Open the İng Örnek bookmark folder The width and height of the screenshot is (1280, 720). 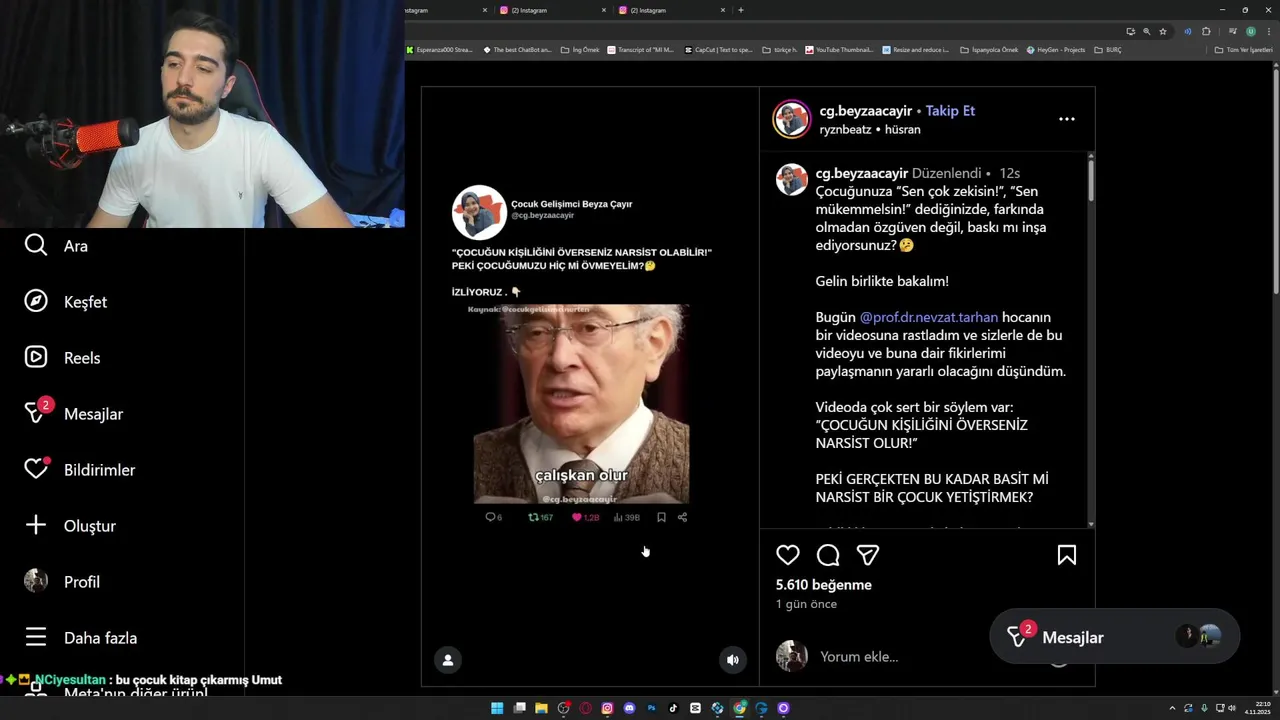tap(580, 49)
